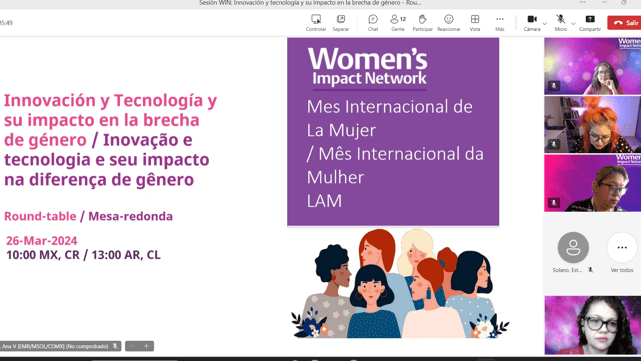
Task: Expand the camera options arrow
Action: click(545, 24)
